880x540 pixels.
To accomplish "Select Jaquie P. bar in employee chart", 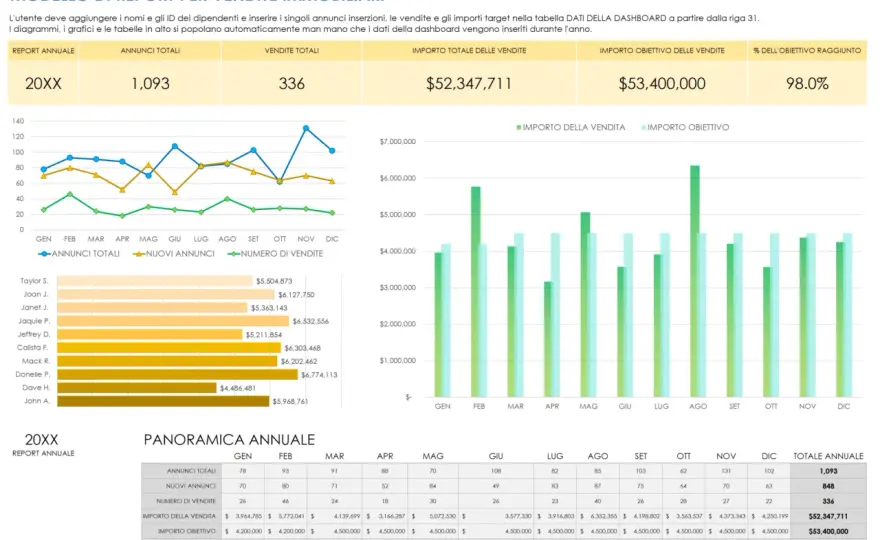I will coord(173,321).
